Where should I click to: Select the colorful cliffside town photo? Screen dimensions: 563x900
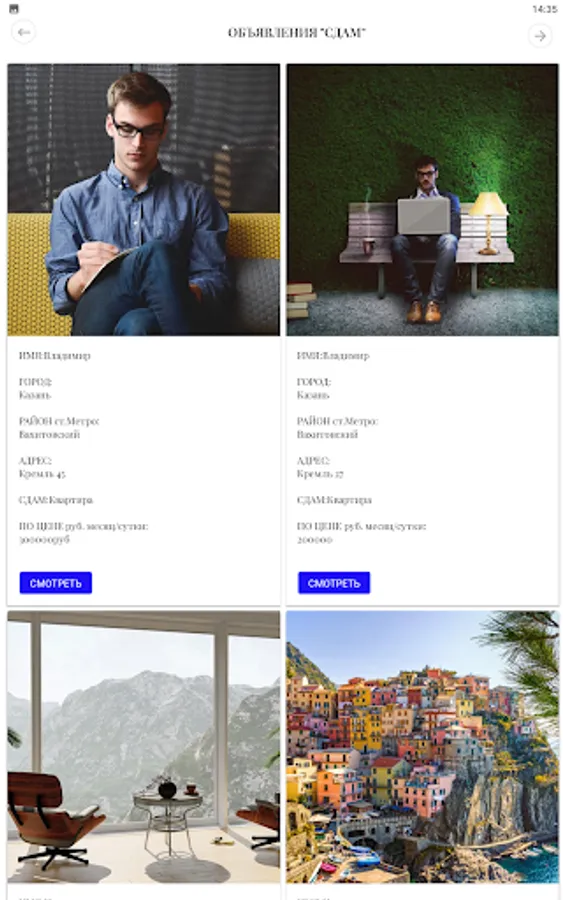[x=422, y=747]
